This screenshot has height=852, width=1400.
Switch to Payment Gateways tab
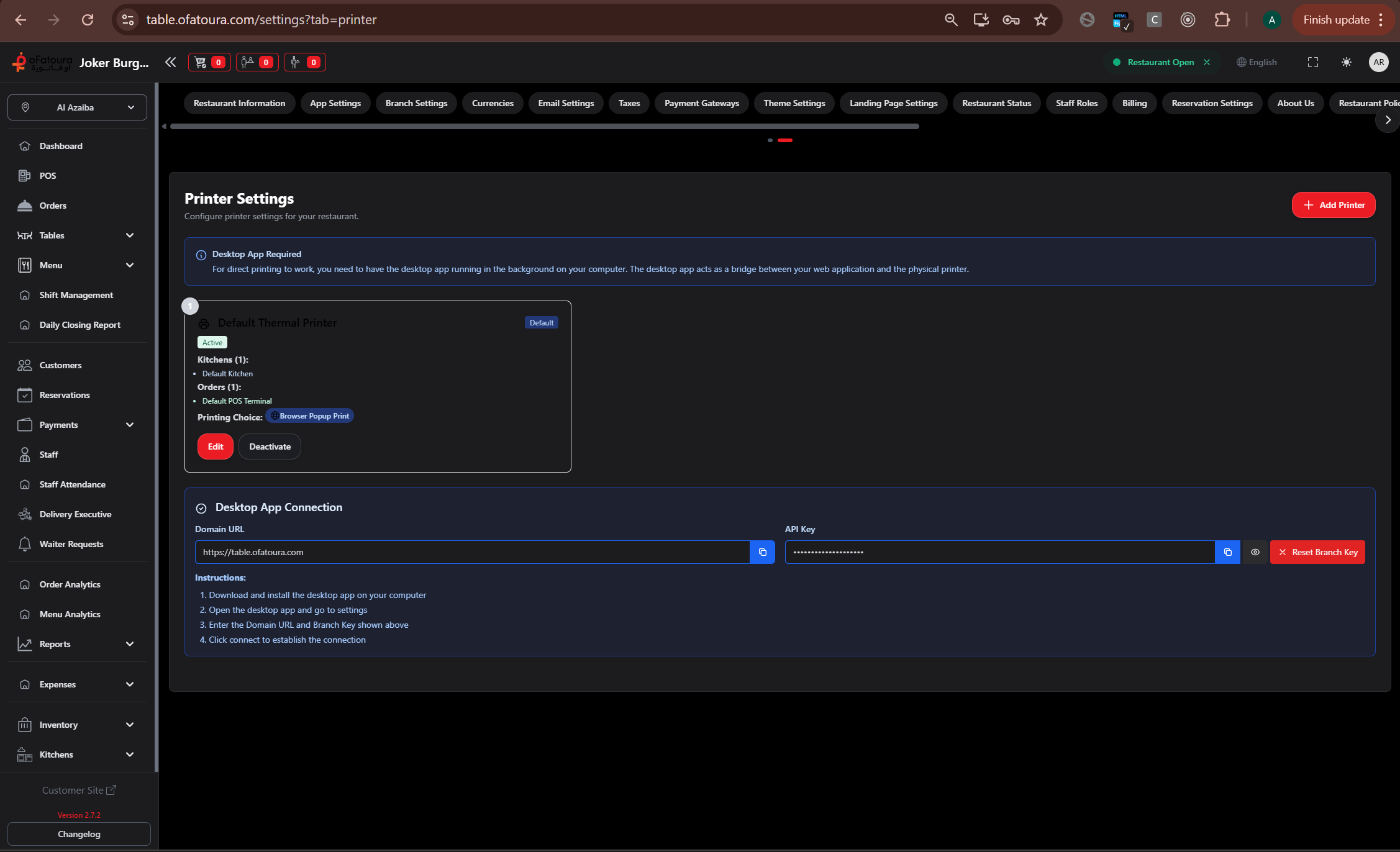click(701, 103)
